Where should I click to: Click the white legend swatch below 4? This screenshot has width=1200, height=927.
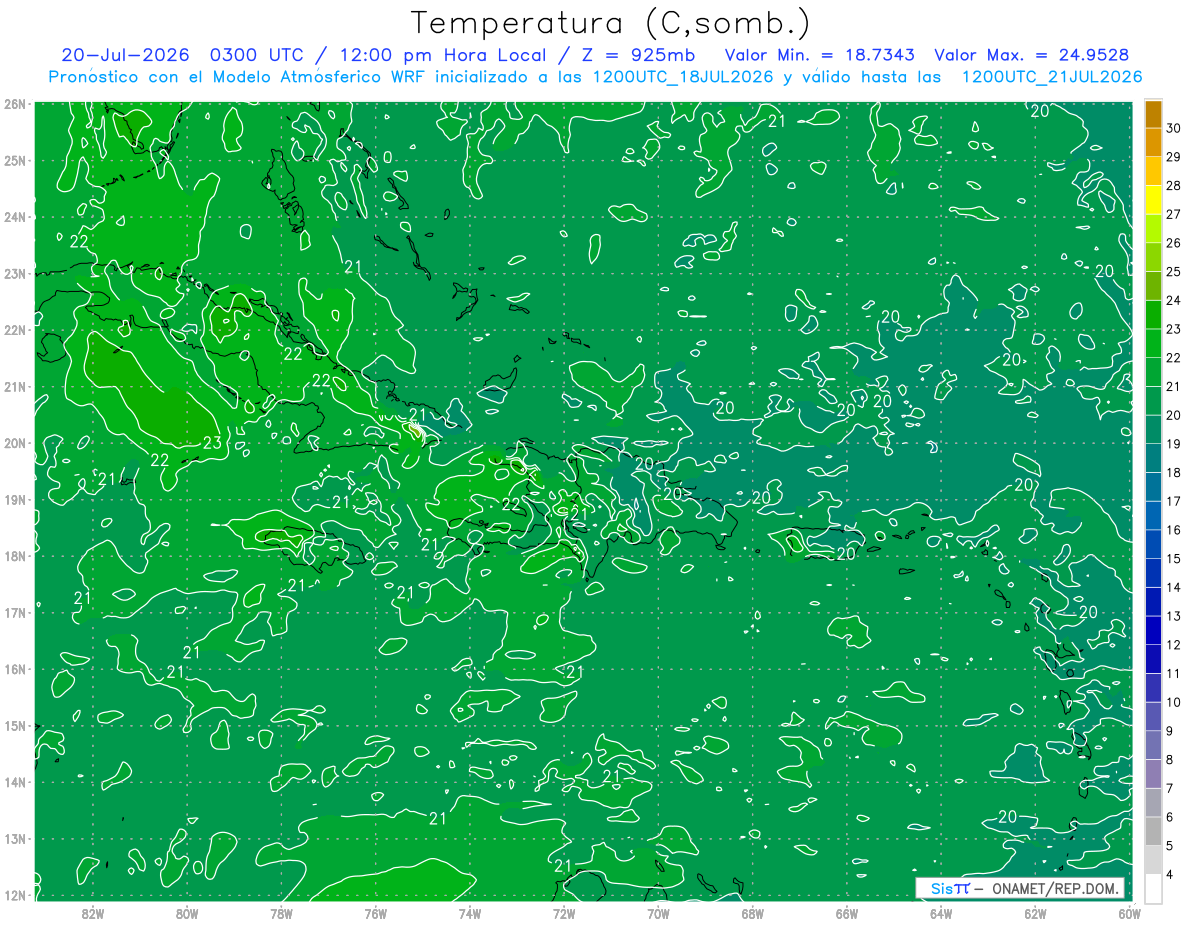(x=1153, y=888)
